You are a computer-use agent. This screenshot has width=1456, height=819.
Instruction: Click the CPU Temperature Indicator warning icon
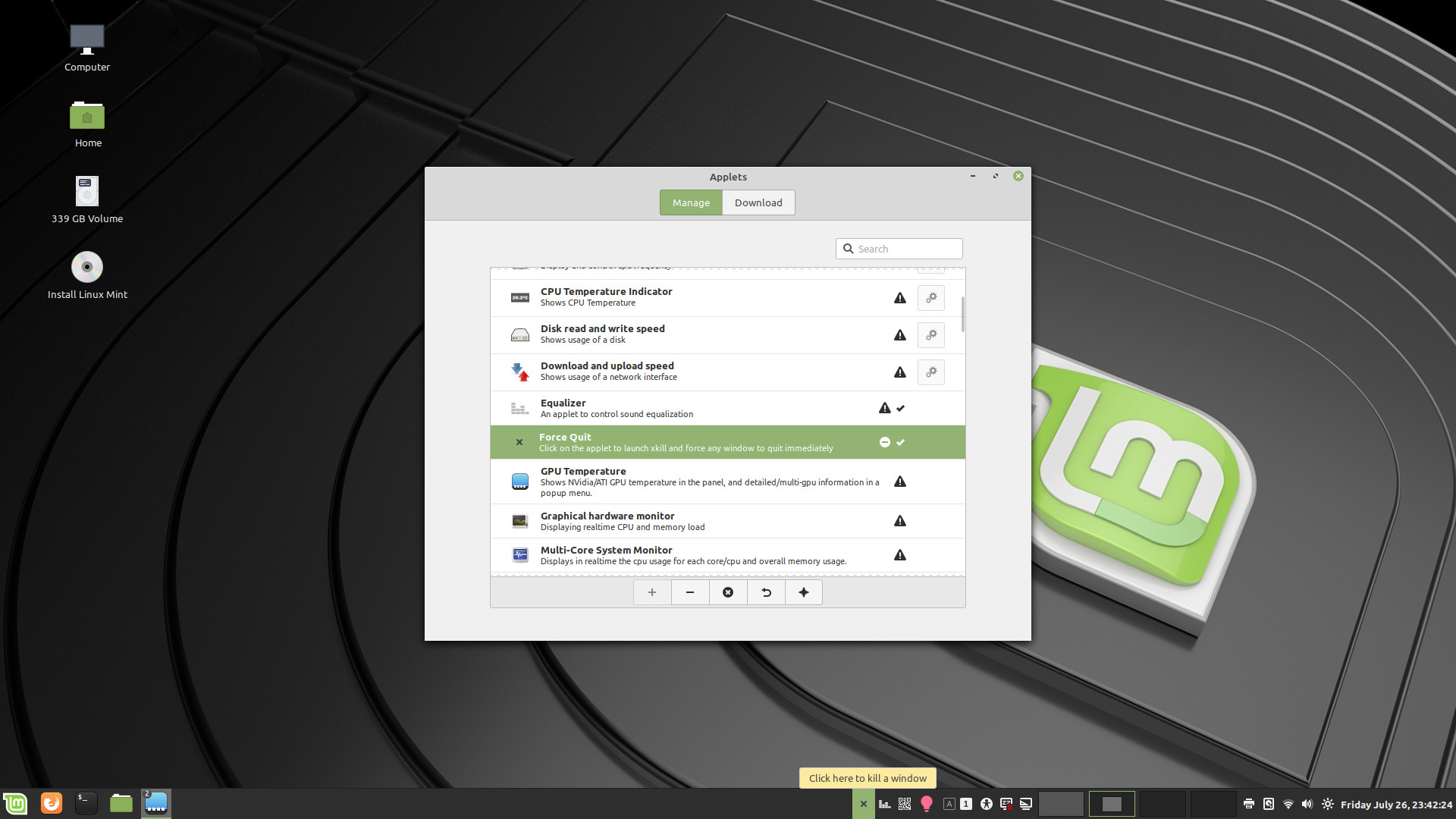(x=898, y=297)
